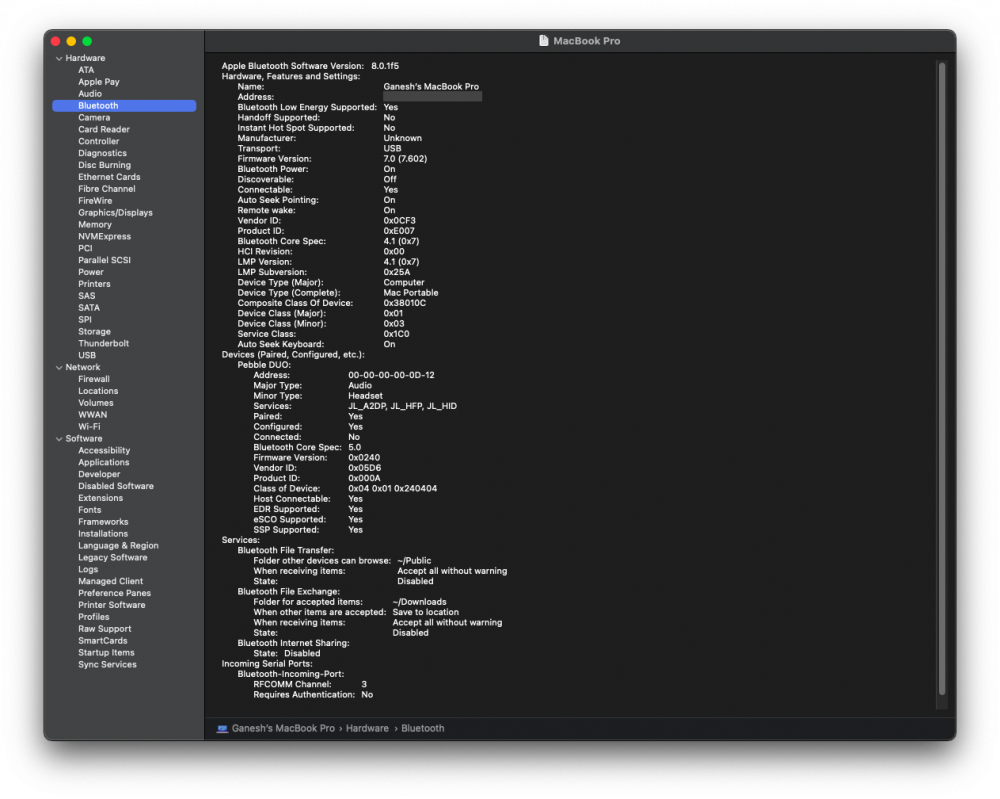Collapse the Network section in the sidebar
1000x799 pixels.
59,367
